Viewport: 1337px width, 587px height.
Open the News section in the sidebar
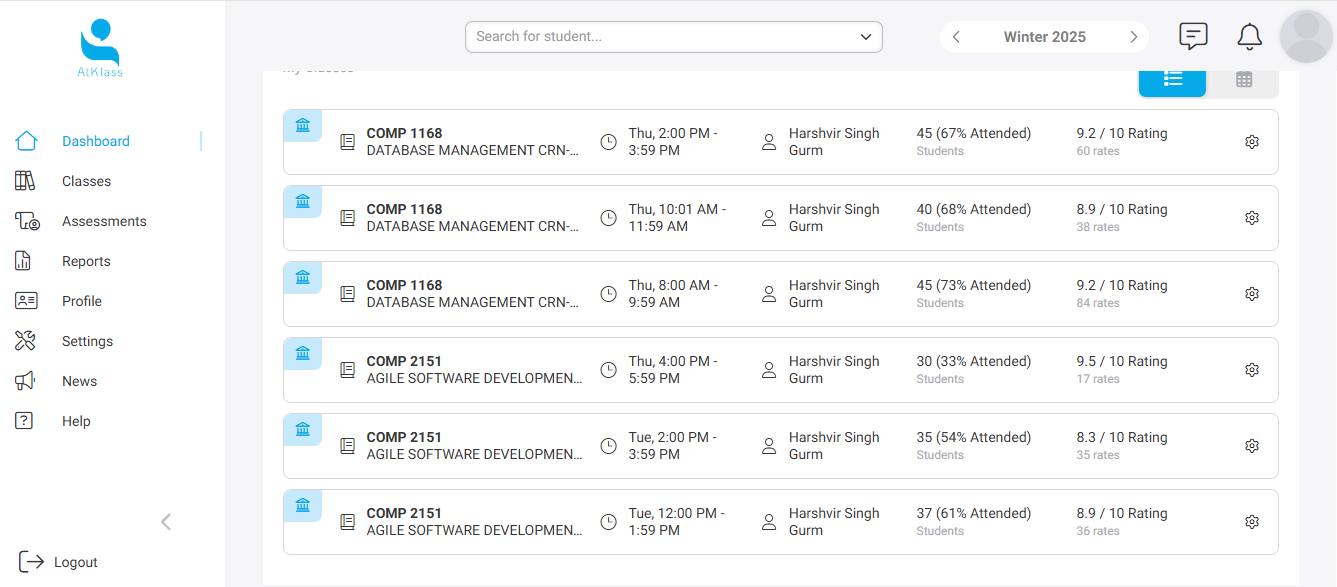[x=79, y=381]
